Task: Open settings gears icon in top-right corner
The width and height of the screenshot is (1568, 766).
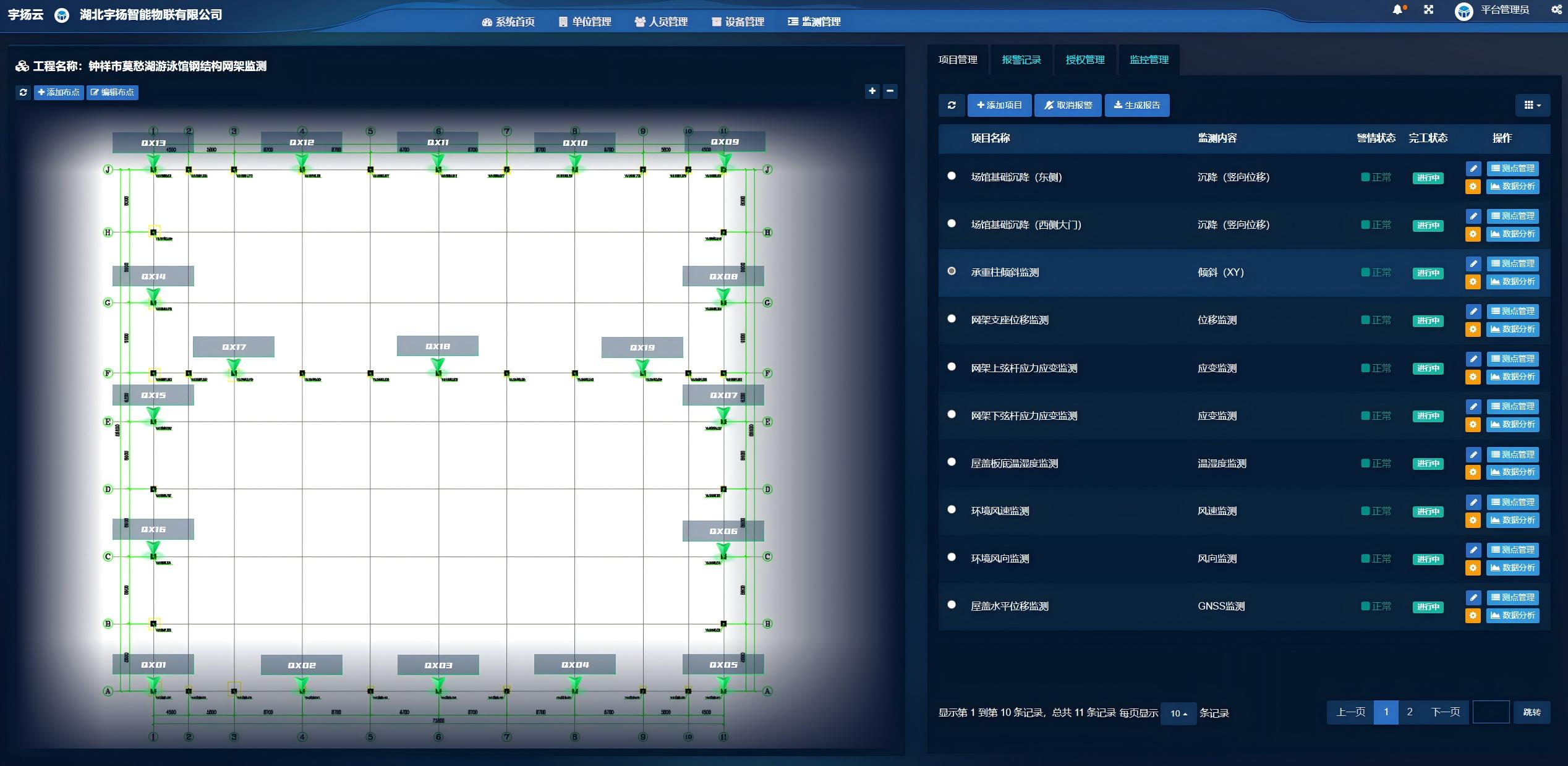Action: 1556,10
